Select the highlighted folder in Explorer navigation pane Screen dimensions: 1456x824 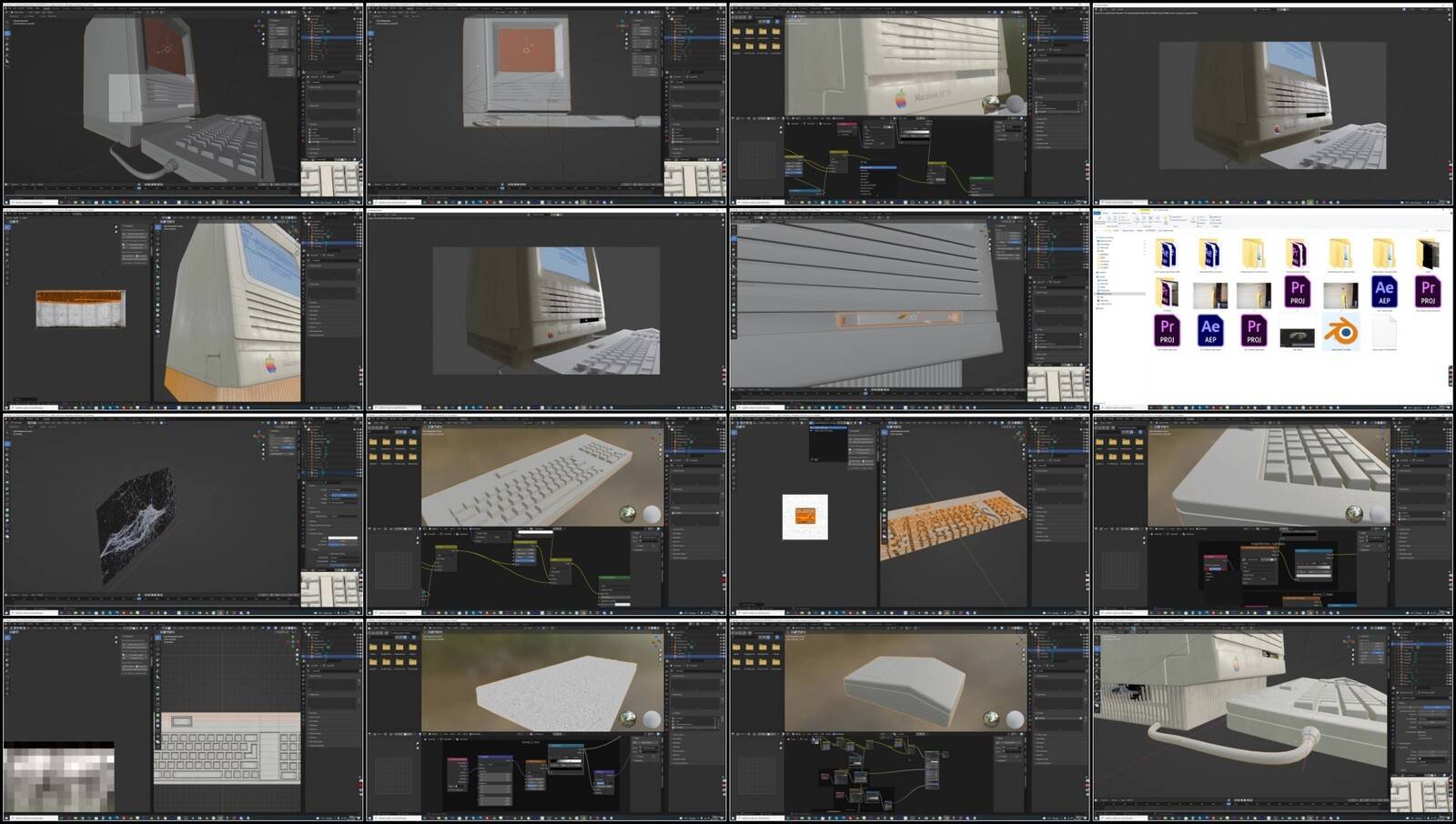click(x=1121, y=294)
